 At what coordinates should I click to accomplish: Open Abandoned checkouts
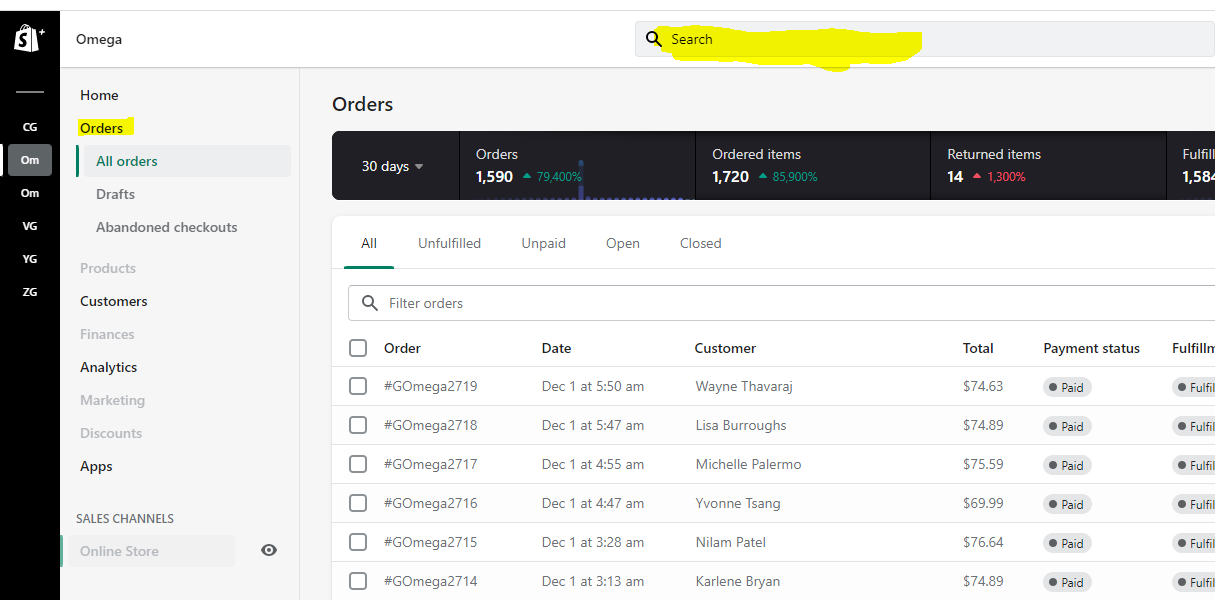click(167, 227)
